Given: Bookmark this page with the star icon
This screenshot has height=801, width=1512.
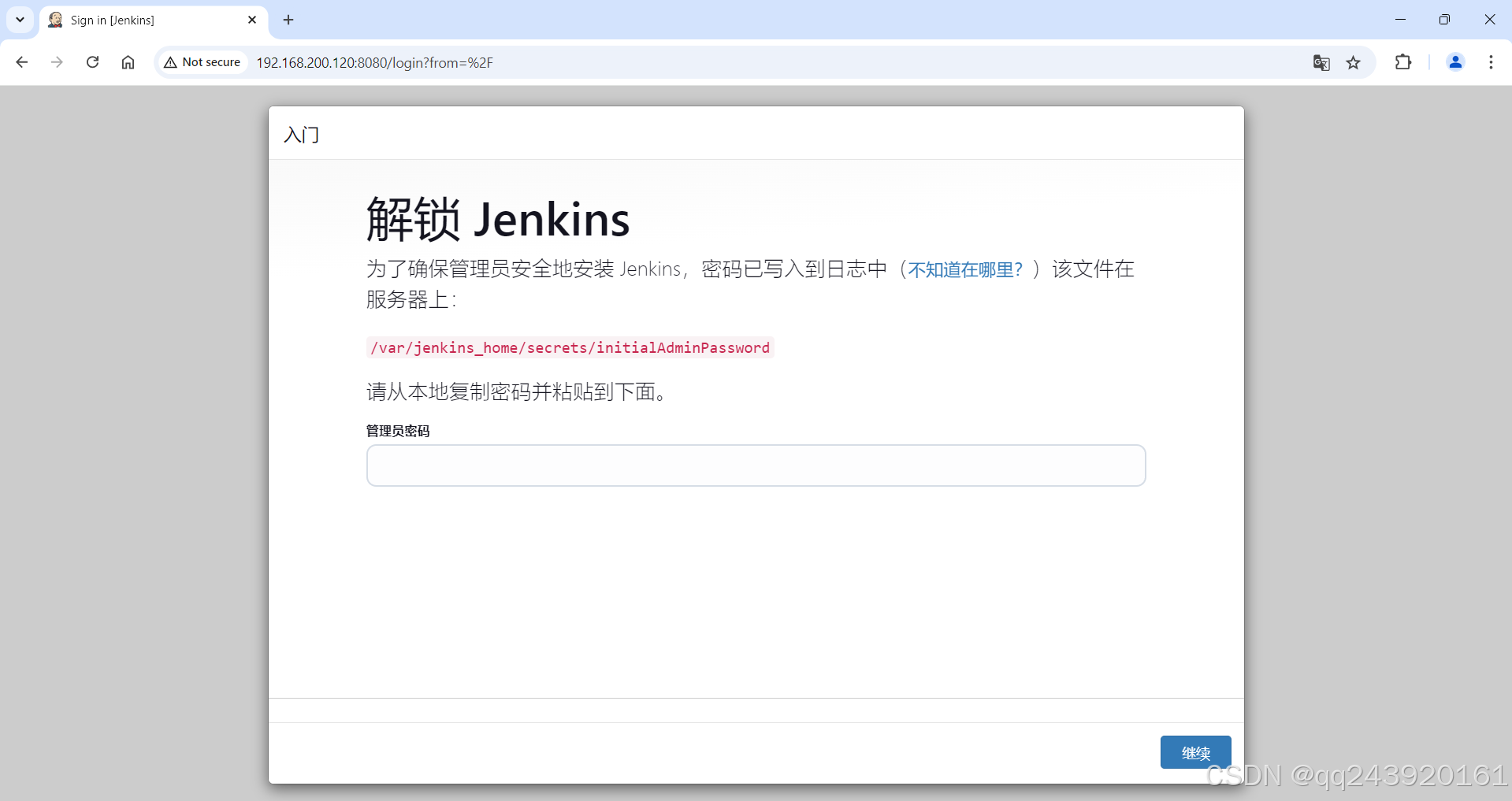Looking at the screenshot, I should [1354, 62].
